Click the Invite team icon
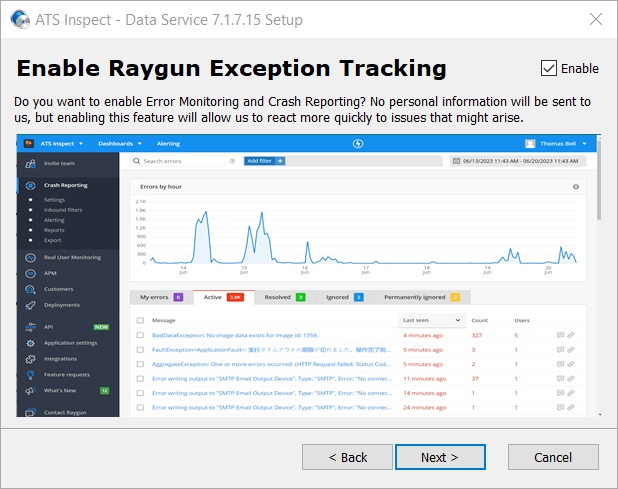The width and height of the screenshot is (618, 489). point(30,164)
